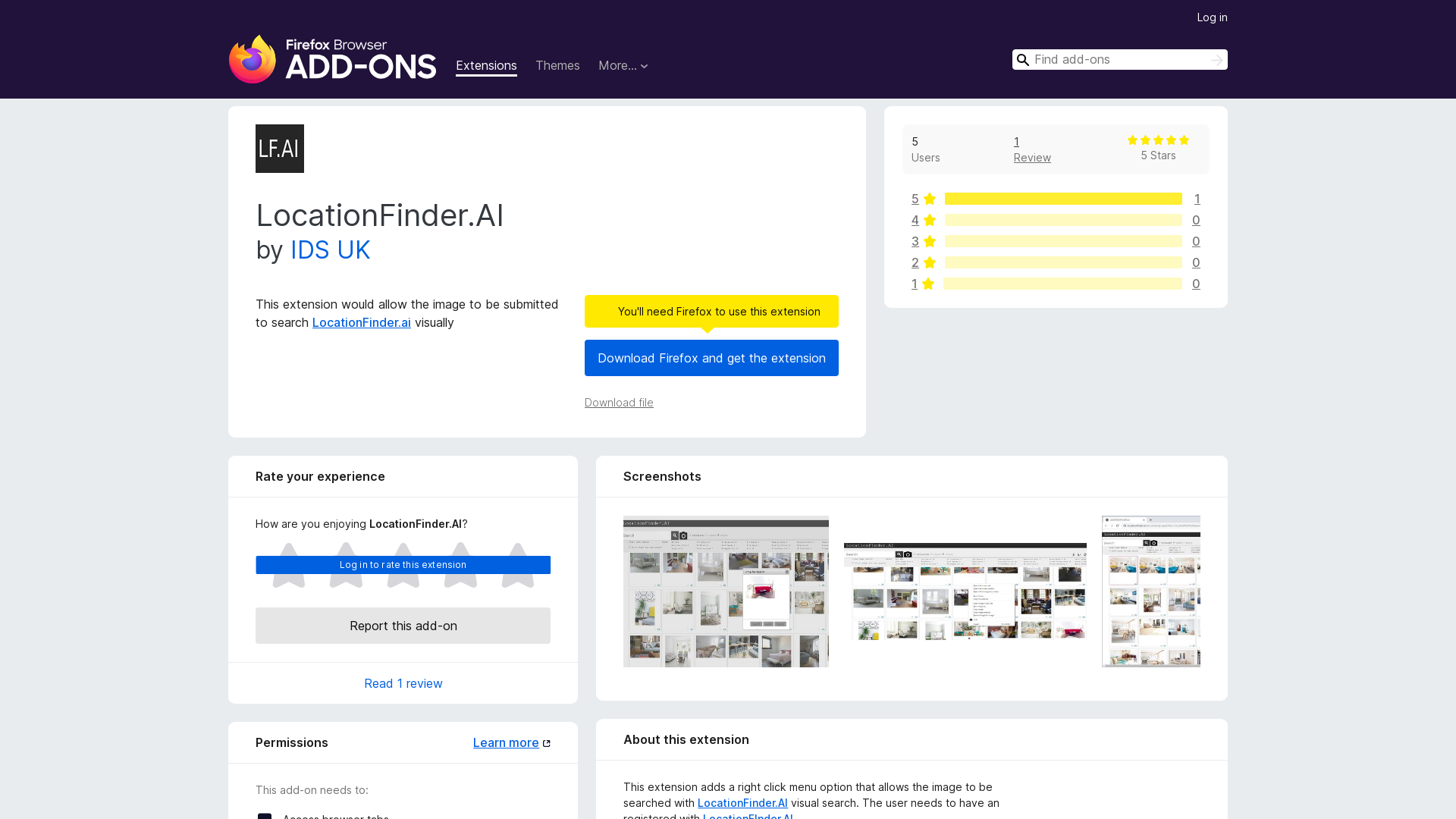The width and height of the screenshot is (1456, 819).
Task: Click the fifth rating star
Action: 518,565
